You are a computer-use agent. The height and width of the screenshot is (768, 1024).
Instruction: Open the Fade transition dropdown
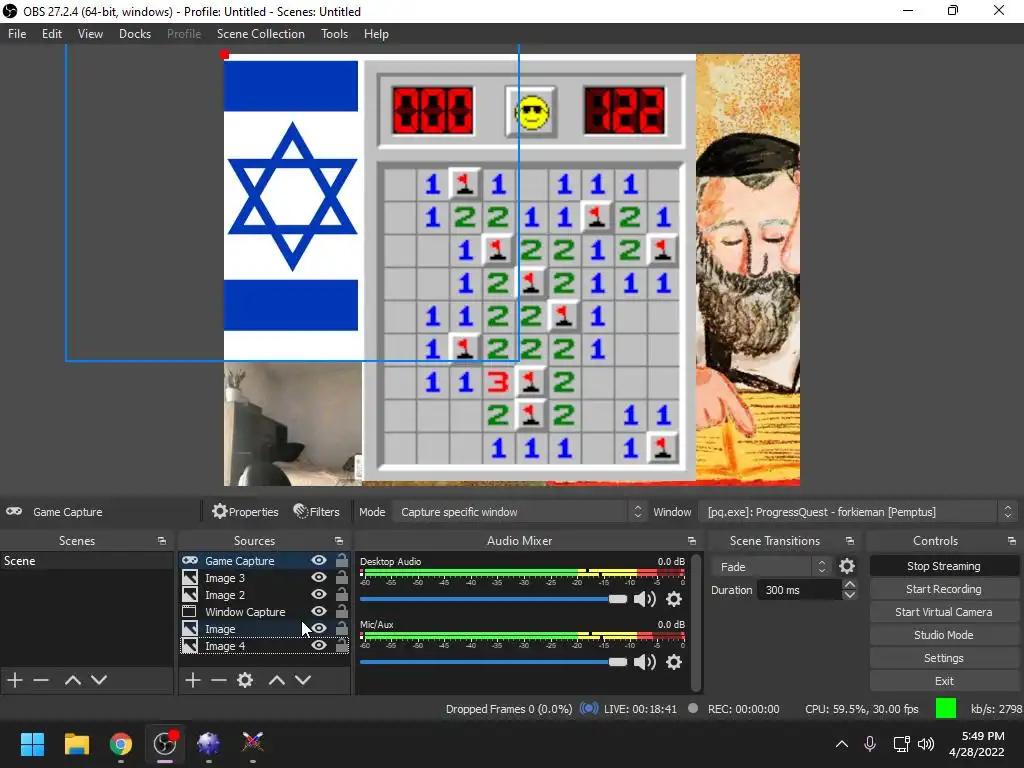772,566
